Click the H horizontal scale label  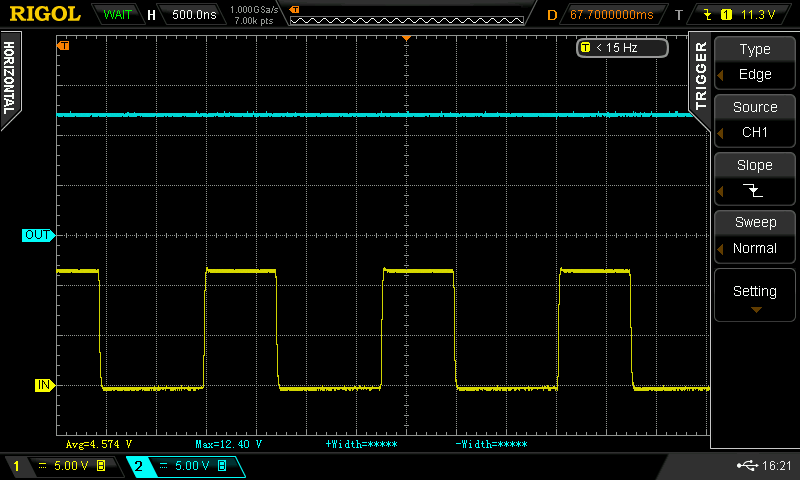151,15
